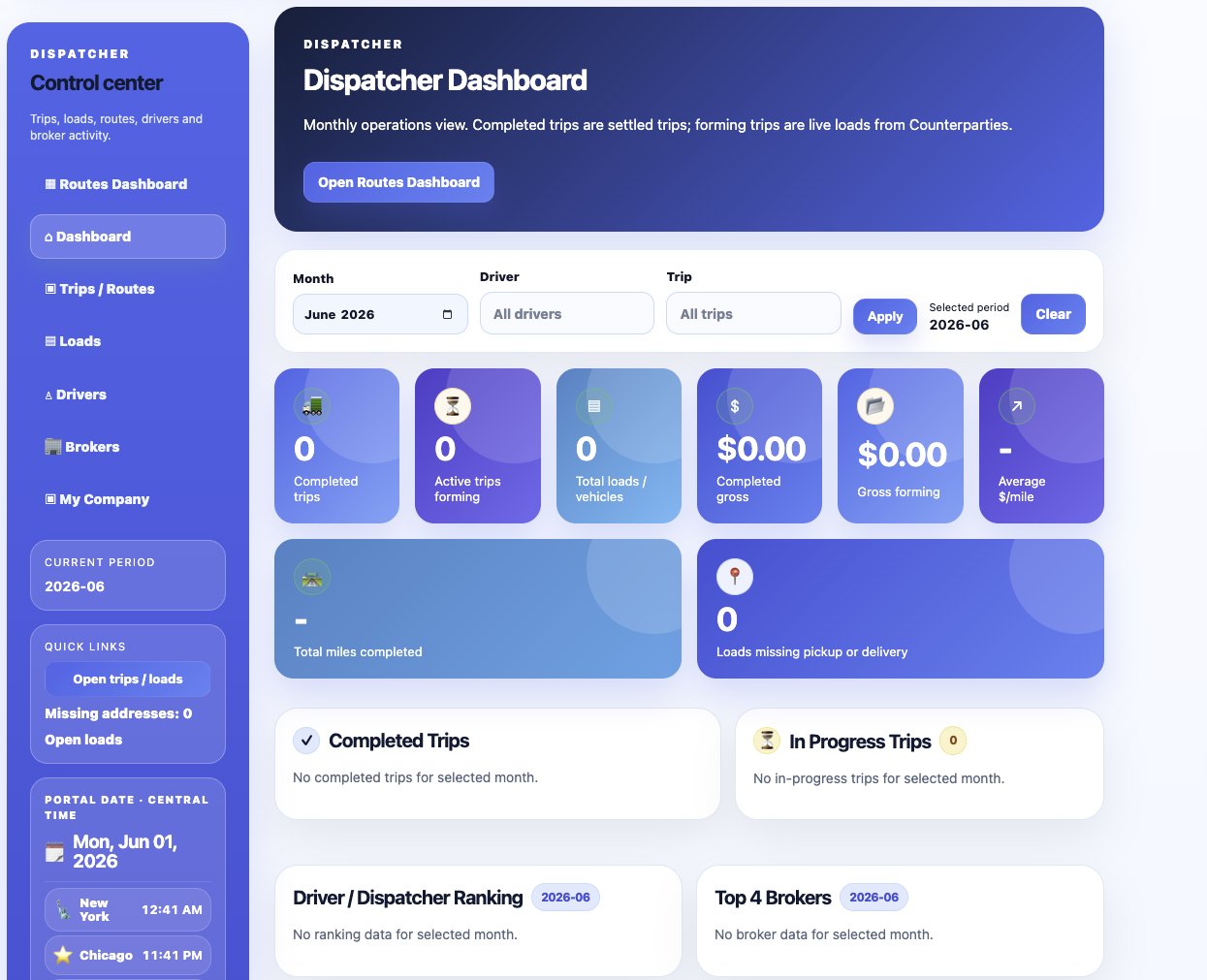Click 'No completed trips for selected month.' text

(x=415, y=777)
